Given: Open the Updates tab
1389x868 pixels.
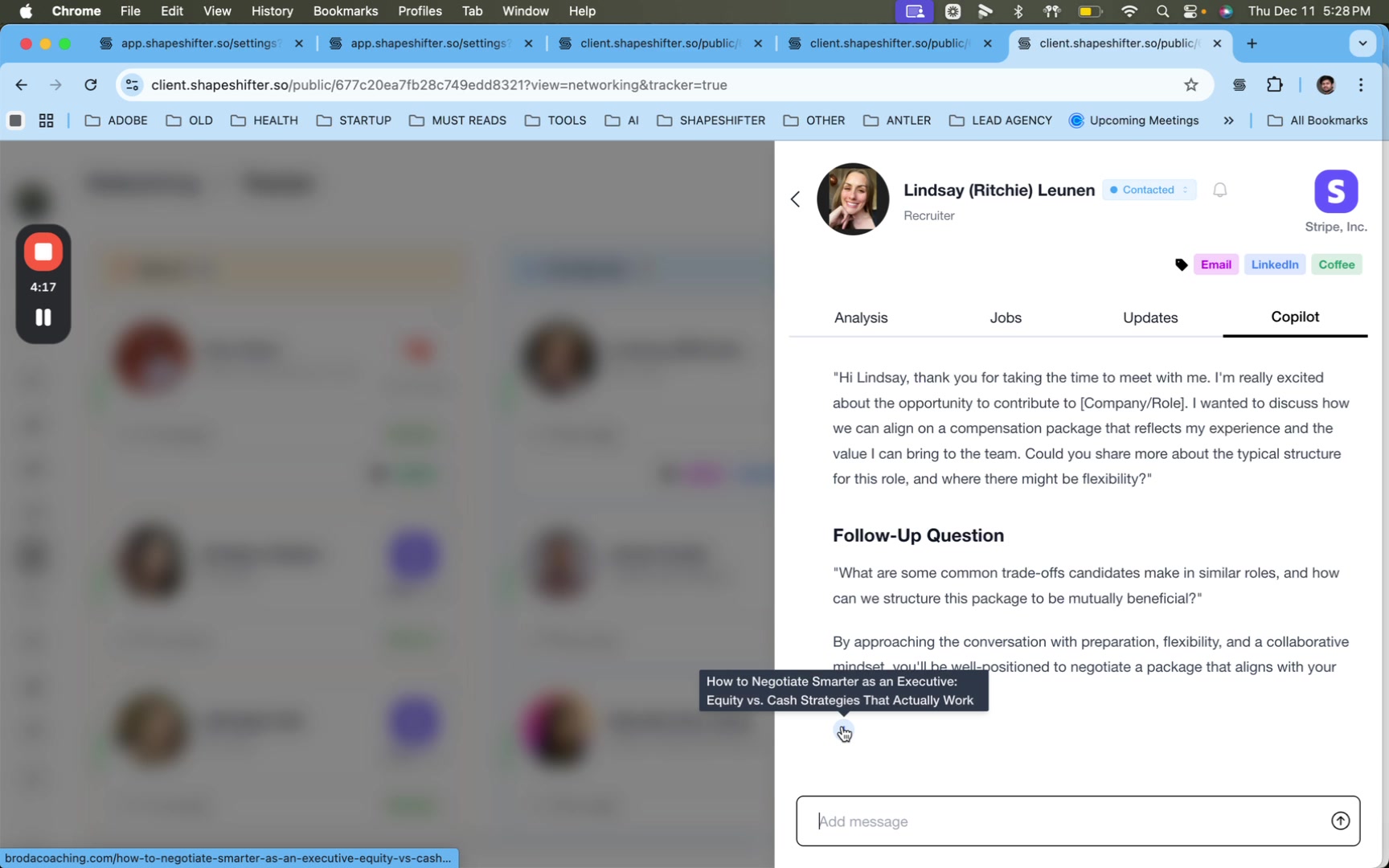Looking at the screenshot, I should point(1149,317).
